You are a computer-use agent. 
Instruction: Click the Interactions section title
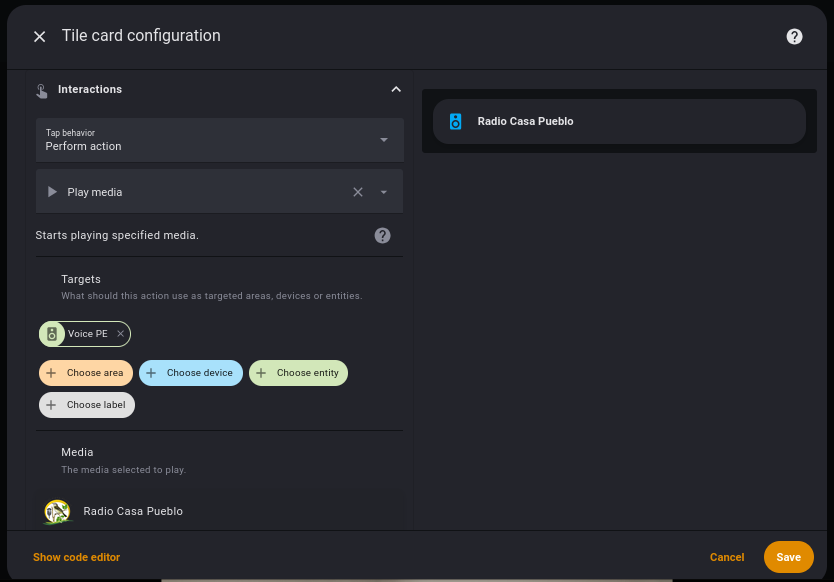(90, 89)
